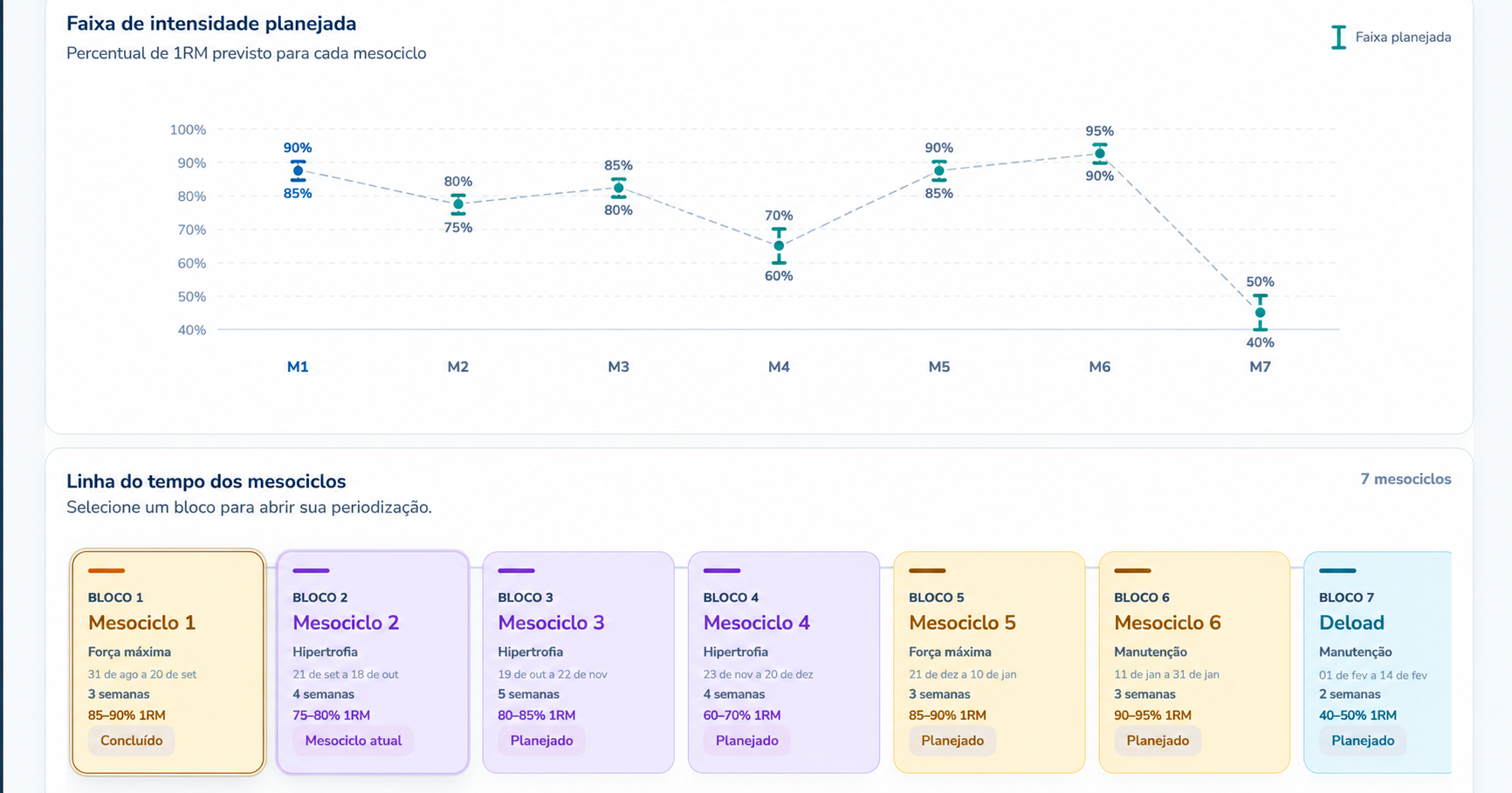Click the M2 intensity range marker
Screen dimensions: 1512x793
point(458,204)
